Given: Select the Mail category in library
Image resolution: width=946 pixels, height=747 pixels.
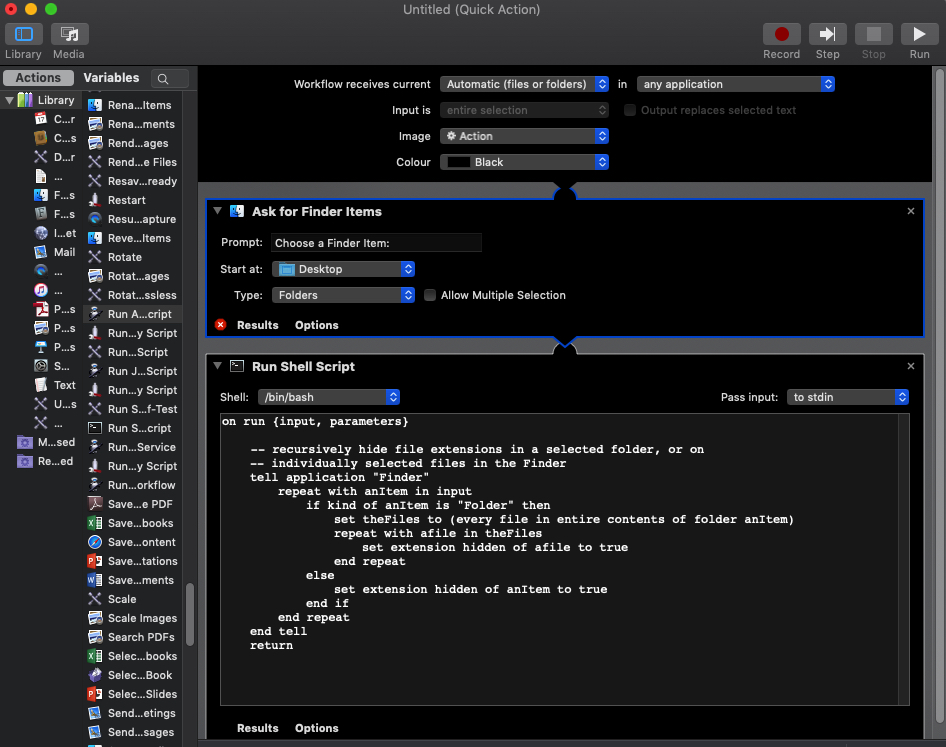Looking at the screenshot, I should click(64, 252).
